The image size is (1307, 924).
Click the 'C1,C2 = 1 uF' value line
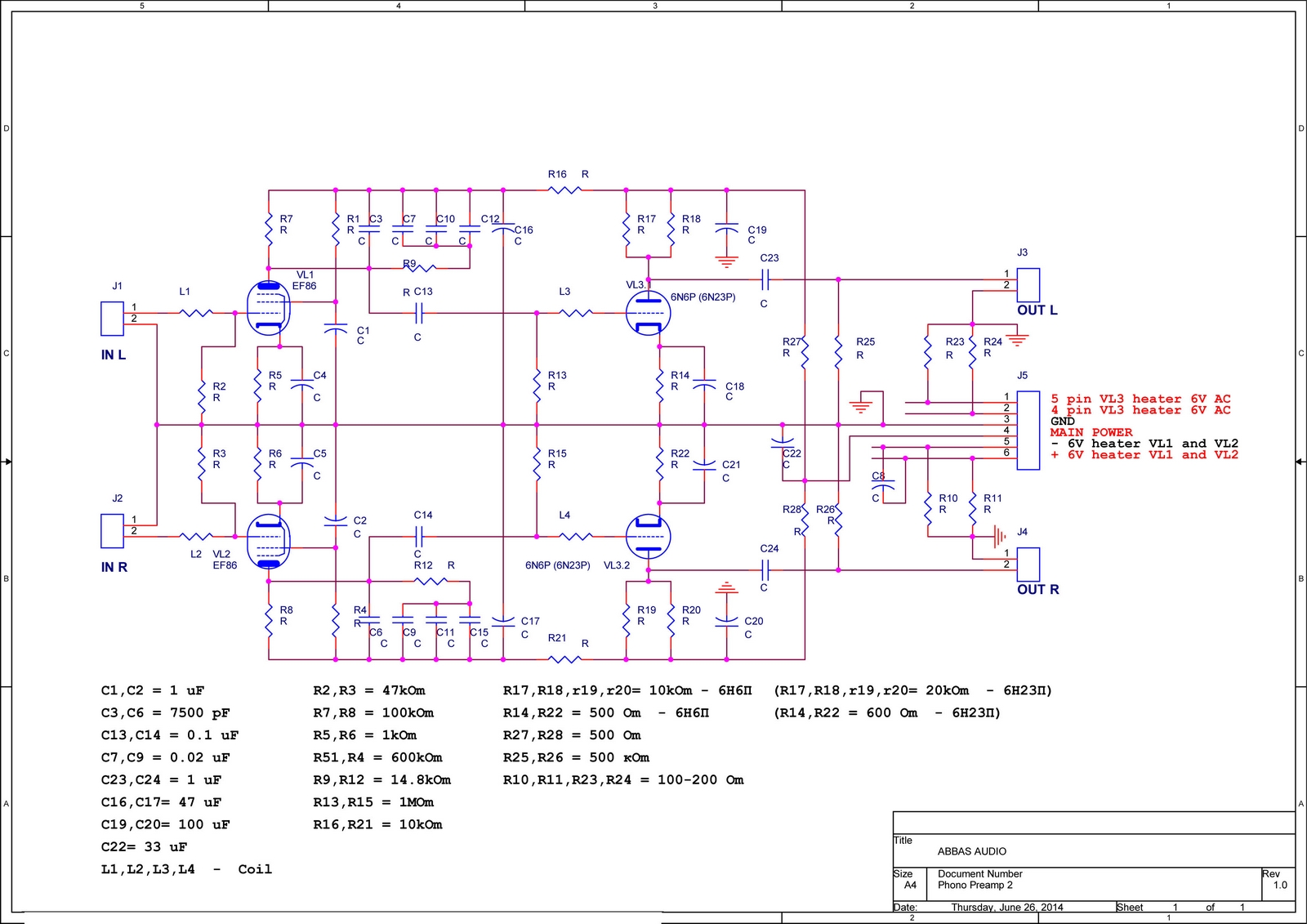153,690
